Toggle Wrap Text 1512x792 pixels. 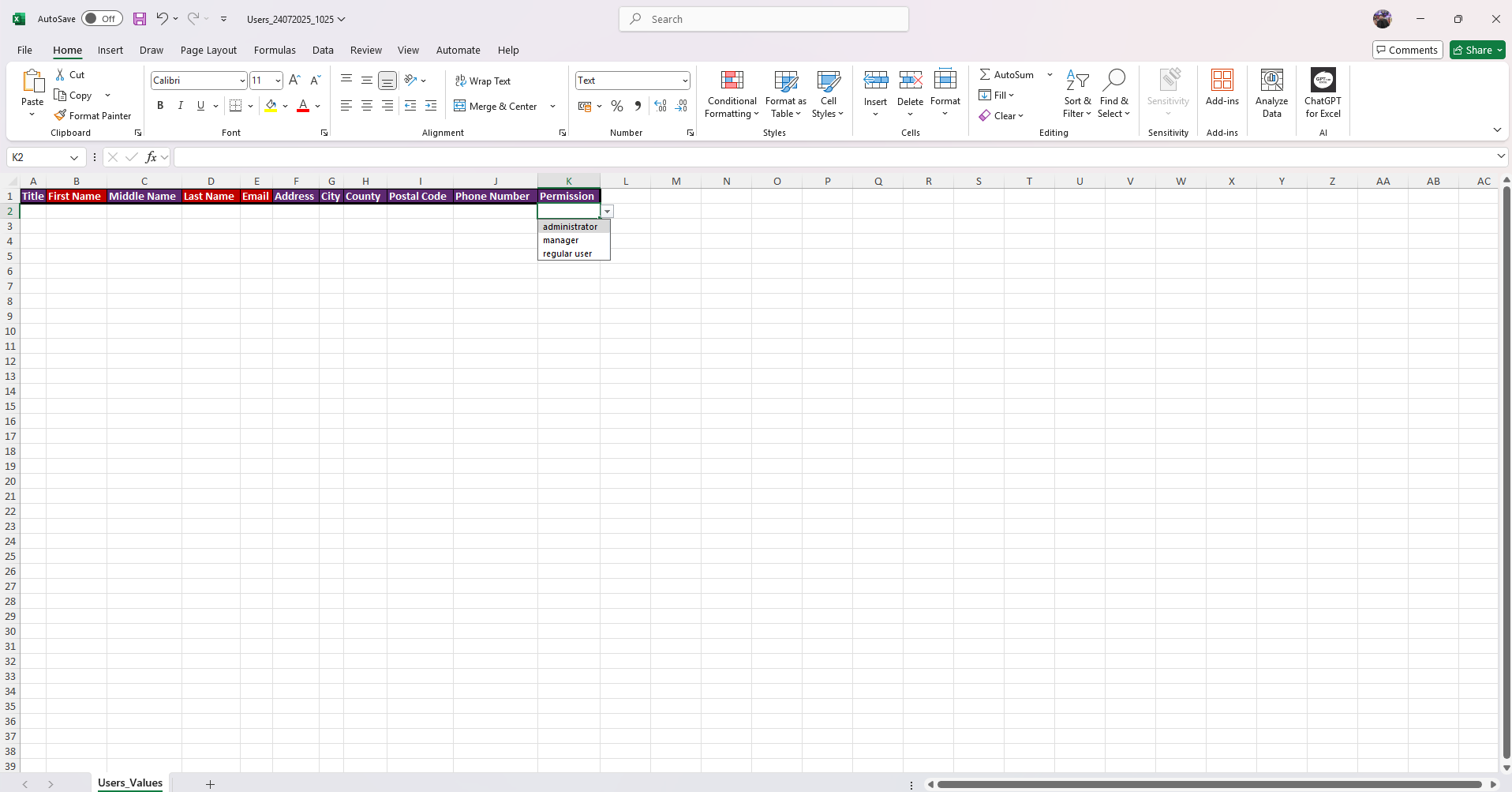pyautogui.click(x=483, y=81)
